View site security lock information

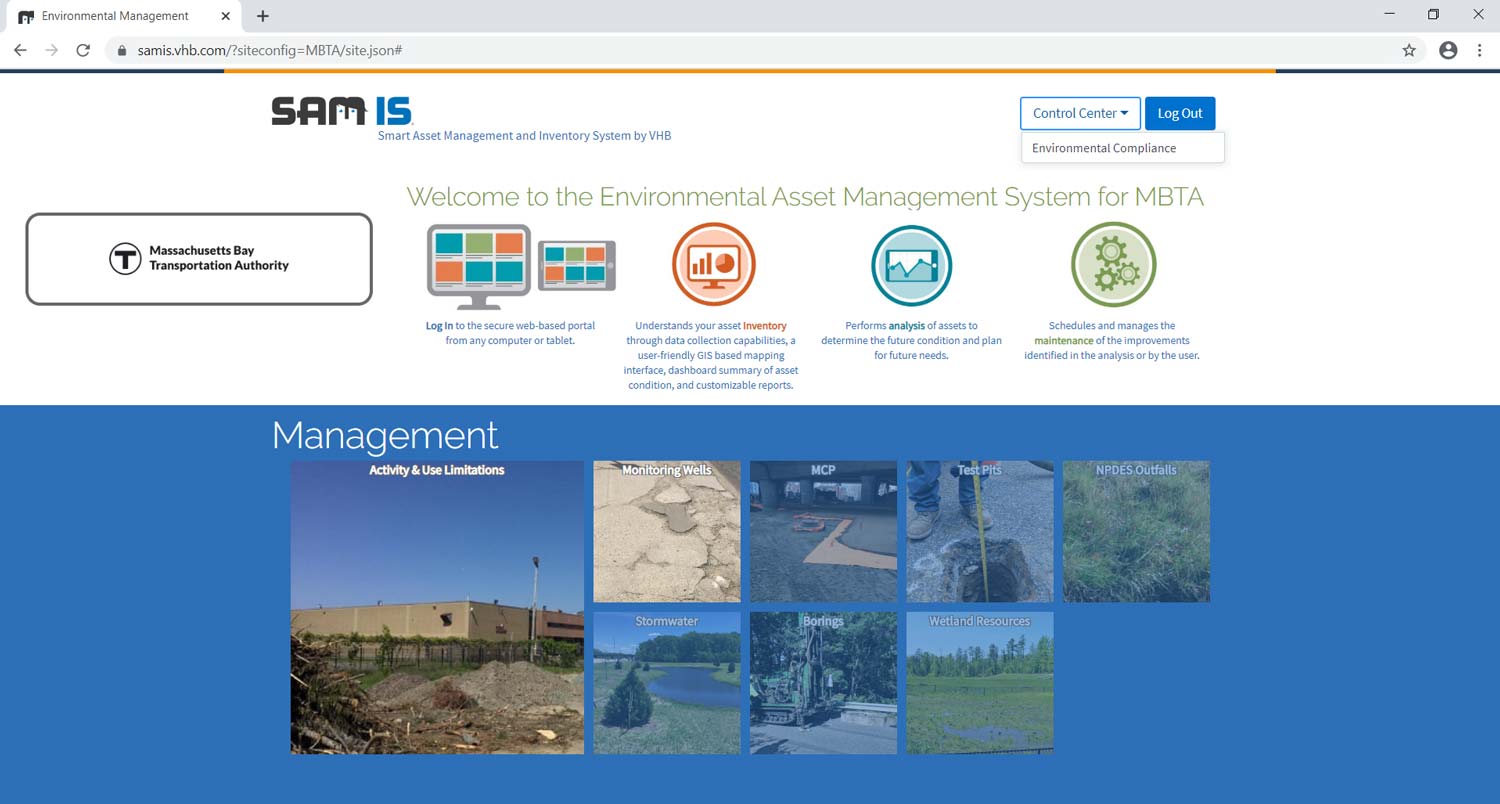[x=122, y=50]
